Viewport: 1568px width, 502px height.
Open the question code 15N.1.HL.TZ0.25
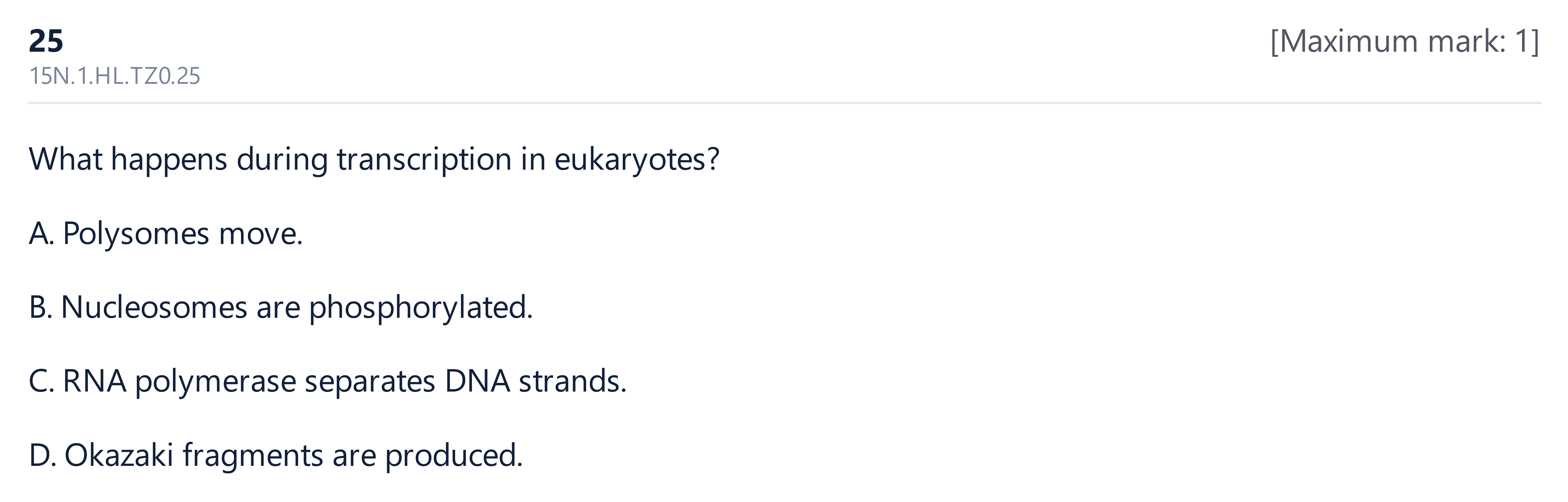[x=114, y=76]
